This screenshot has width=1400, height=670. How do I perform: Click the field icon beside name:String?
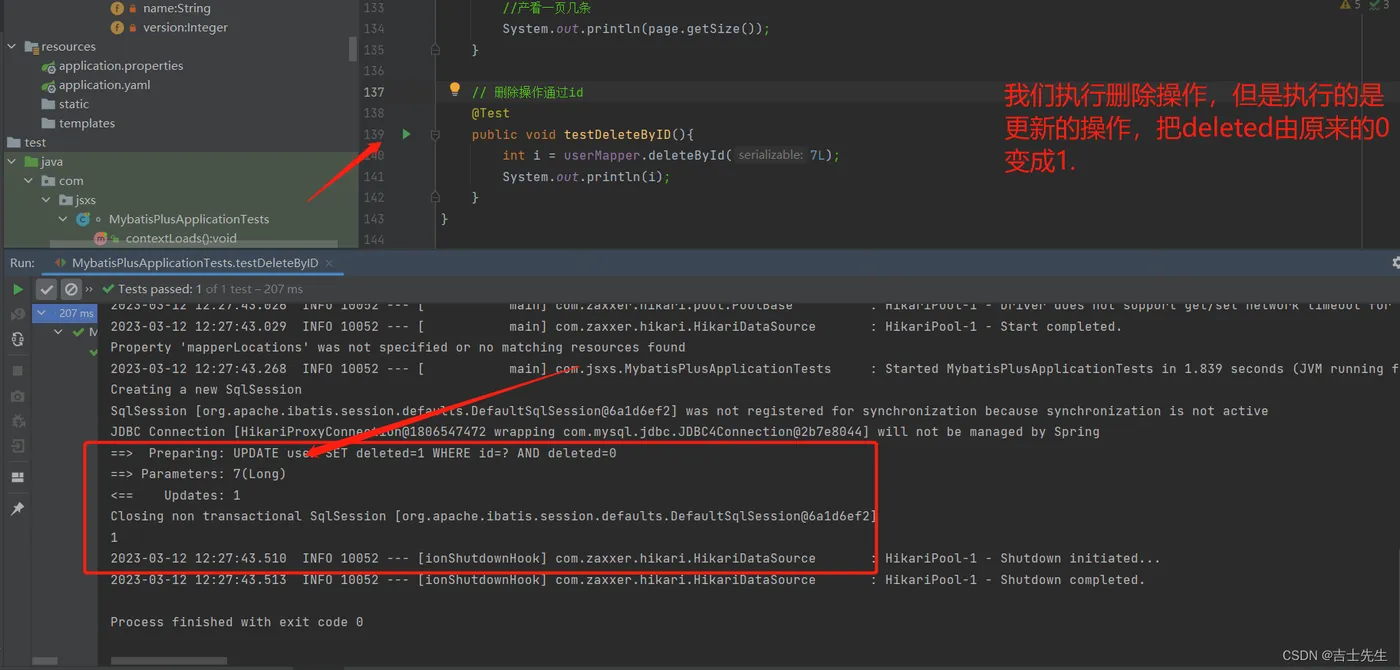pyautogui.click(x=117, y=8)
